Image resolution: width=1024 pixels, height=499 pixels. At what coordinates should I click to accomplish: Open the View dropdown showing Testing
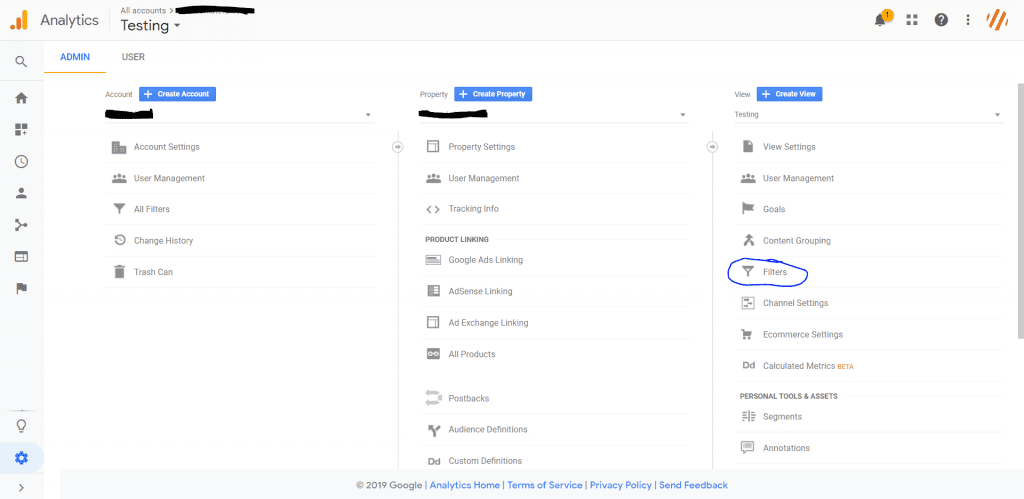867,115
